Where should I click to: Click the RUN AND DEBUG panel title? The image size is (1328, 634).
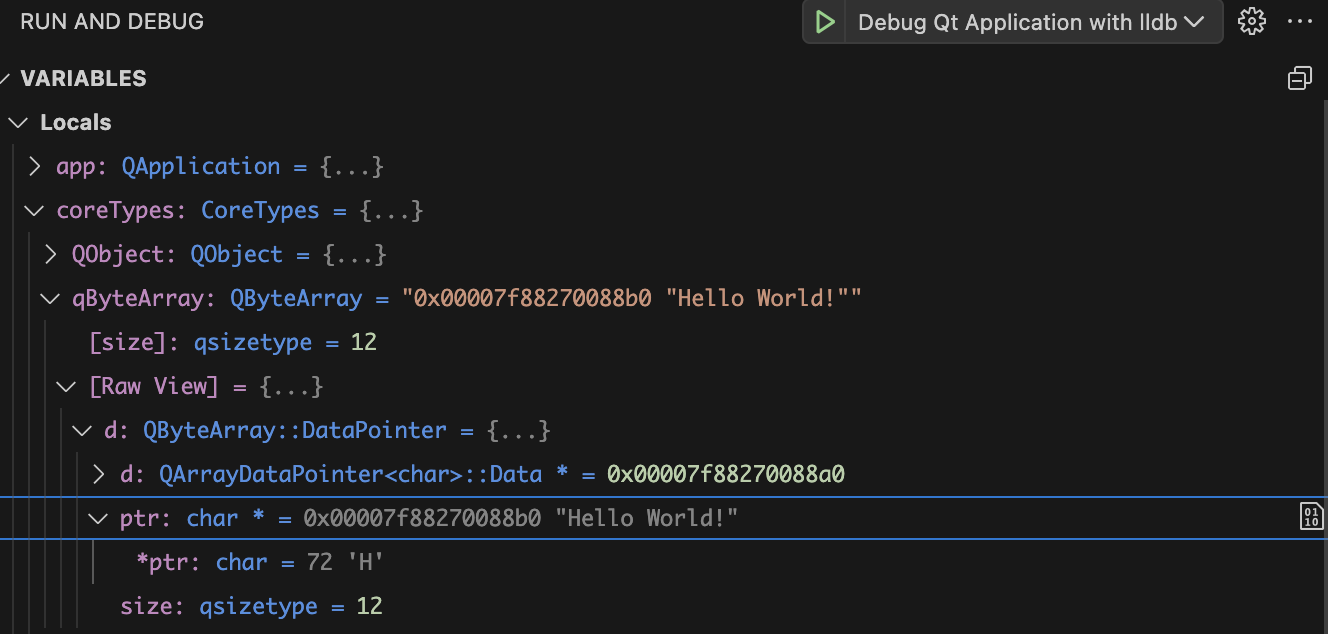pyautogui.click(x=112, y=22)
